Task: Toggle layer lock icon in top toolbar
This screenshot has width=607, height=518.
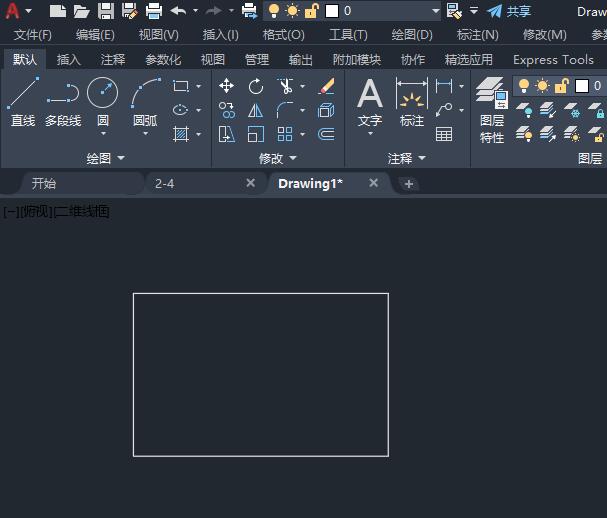Action: coord(312,11)
